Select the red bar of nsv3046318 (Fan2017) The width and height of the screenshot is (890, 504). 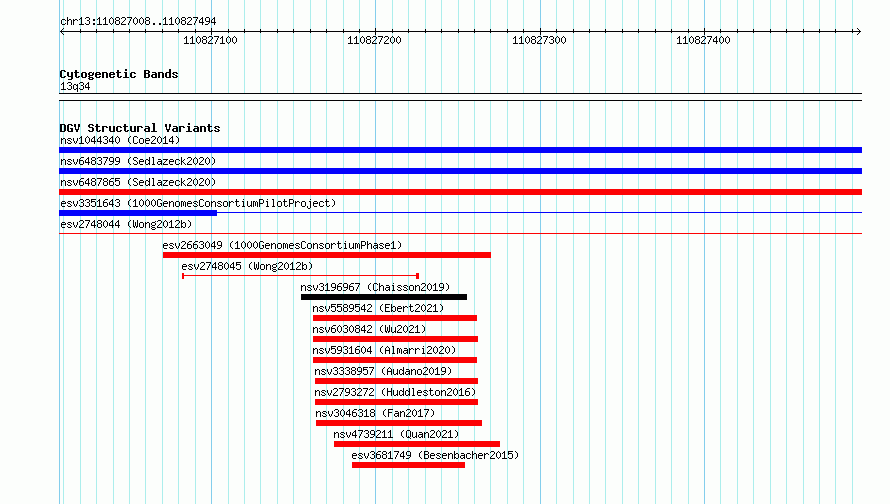[399, 423]
